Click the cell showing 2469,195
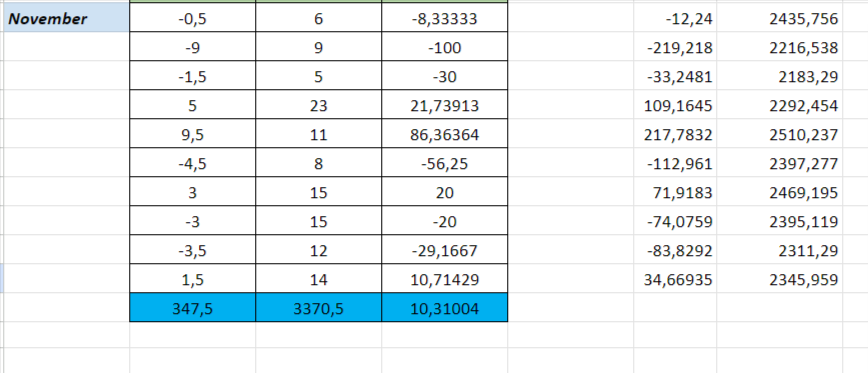Image resolution: width=868 pixels, height=373 pixels. pos(779,192)
